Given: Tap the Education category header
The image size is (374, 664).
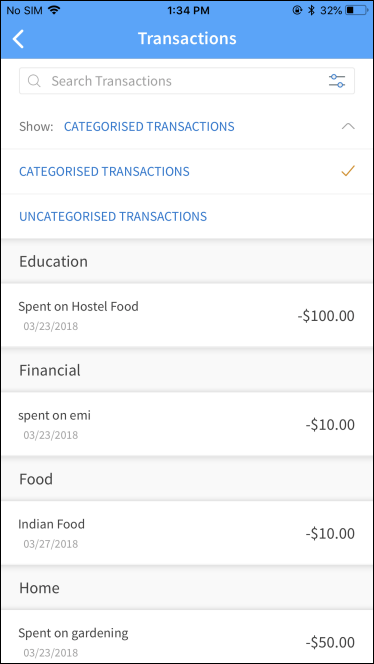Looking at the screenshot, I should coord(187,261).
